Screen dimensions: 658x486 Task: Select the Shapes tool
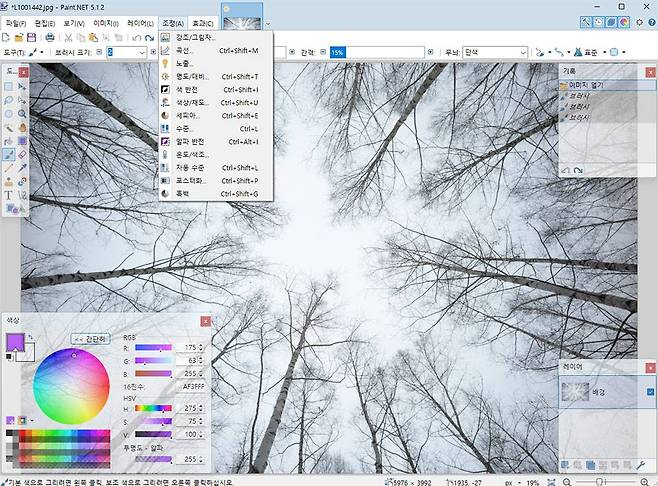[x=11, y=209]
